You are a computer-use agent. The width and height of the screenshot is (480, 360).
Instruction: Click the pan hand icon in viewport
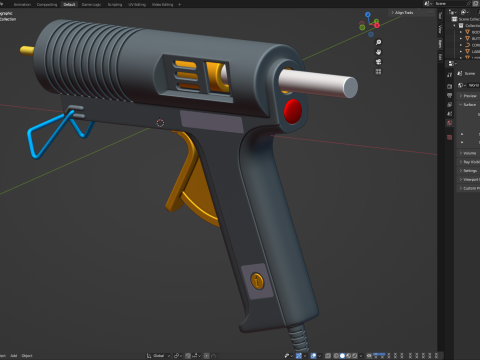click(x=378, y=52)
